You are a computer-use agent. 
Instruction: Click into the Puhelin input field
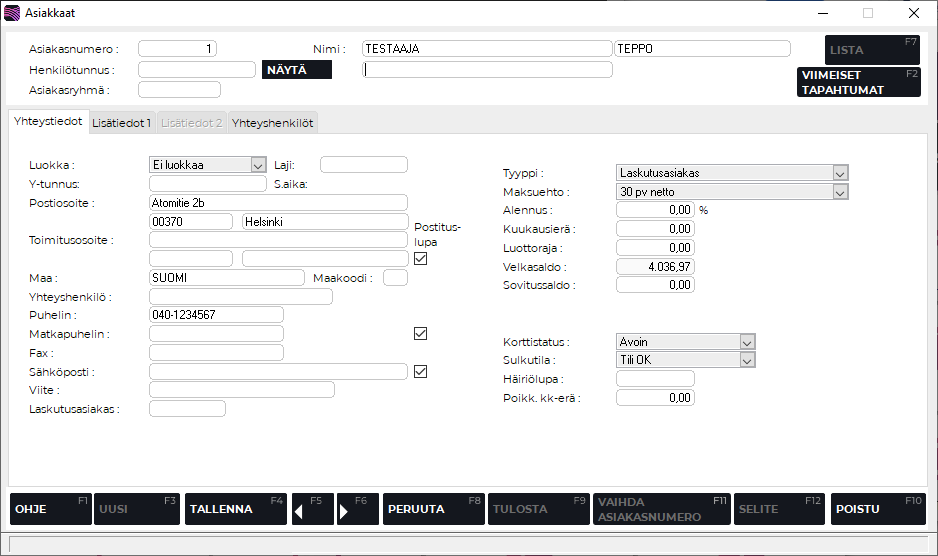tap(216, 315)
